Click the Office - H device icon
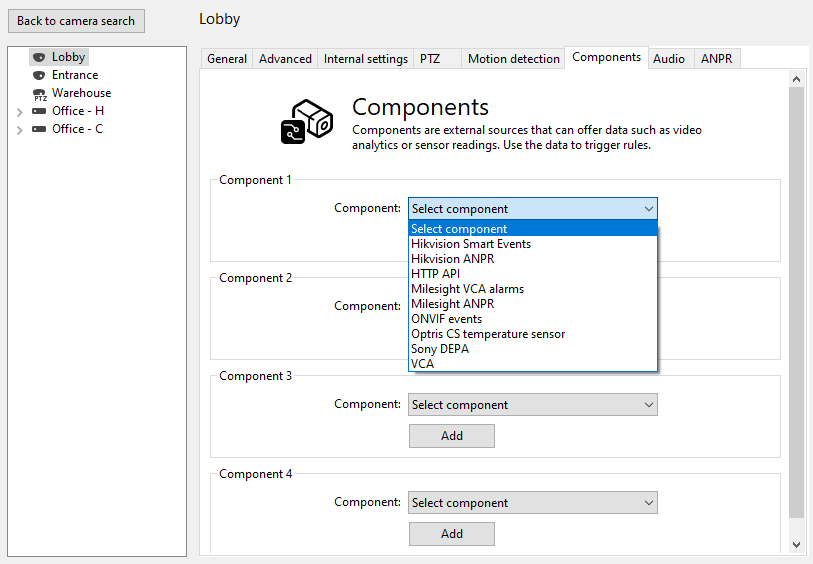Image resolution: width=813 pixels, height=564 pixels. coord(39,111)
